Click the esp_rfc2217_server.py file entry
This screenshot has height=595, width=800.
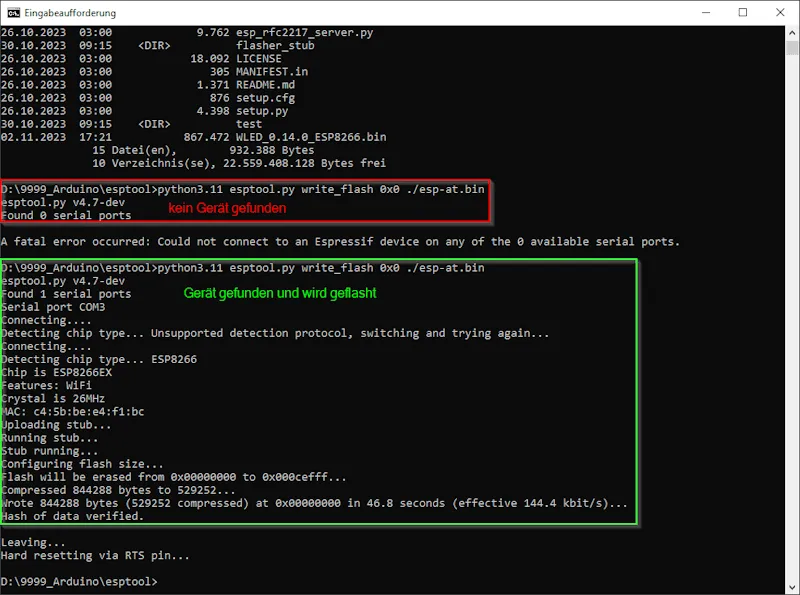(305, 33)
